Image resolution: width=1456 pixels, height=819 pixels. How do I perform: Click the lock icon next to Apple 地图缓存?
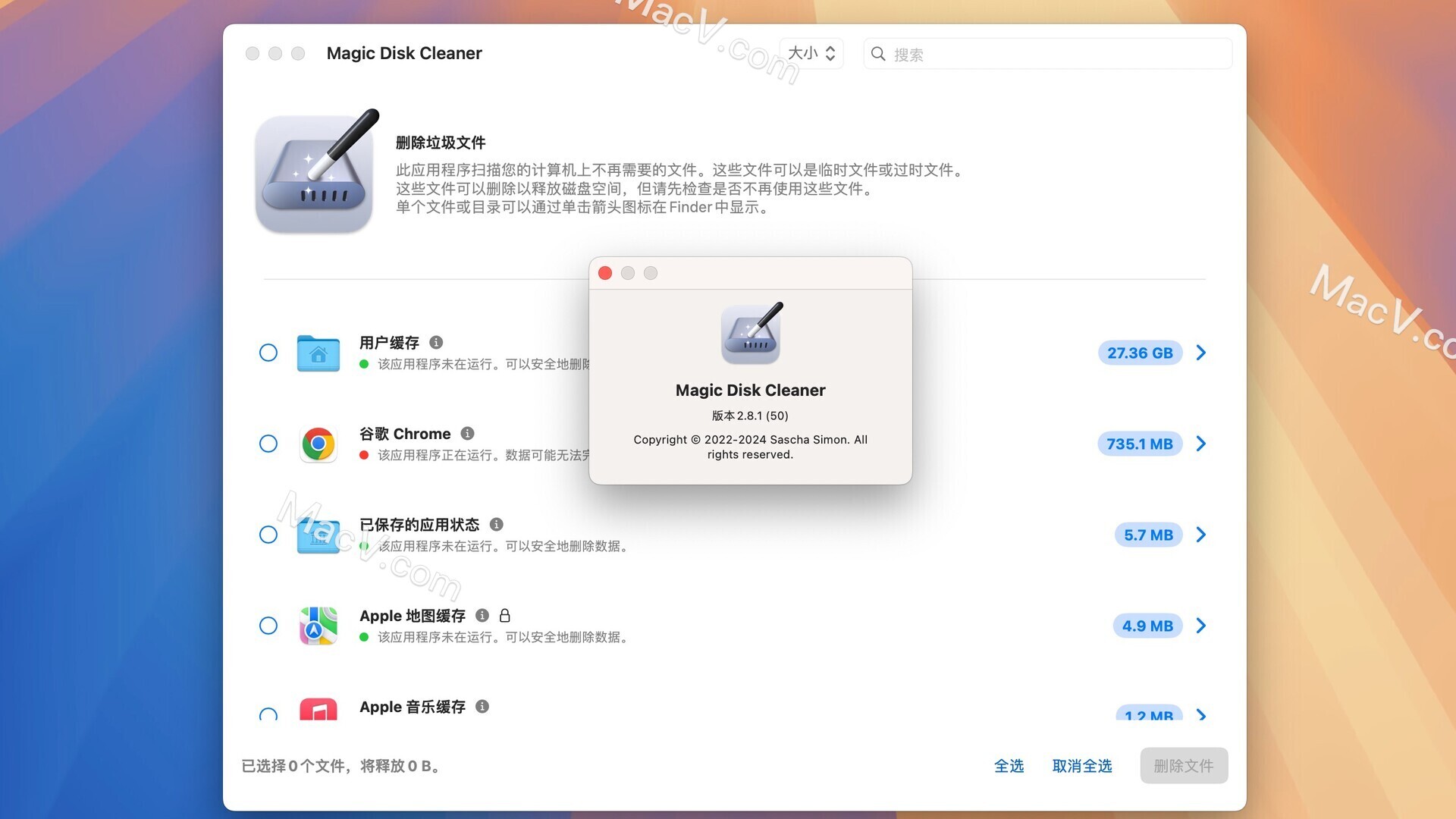click(505, 615)
